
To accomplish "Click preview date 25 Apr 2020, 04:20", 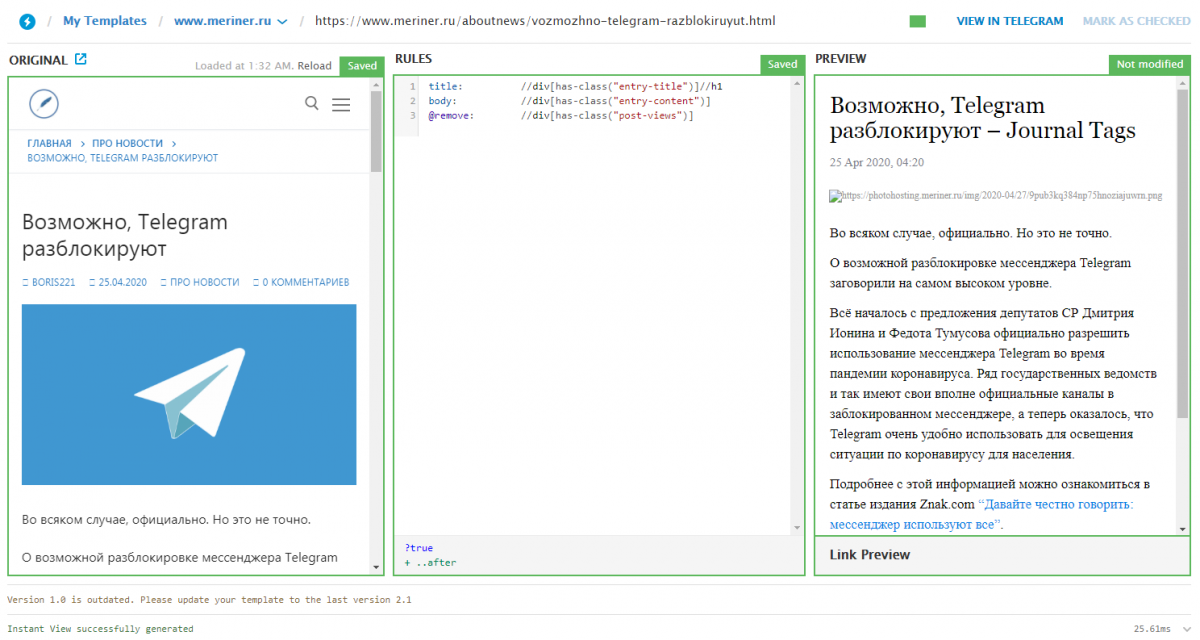I will pyautogui.click(x=877, y=162).
